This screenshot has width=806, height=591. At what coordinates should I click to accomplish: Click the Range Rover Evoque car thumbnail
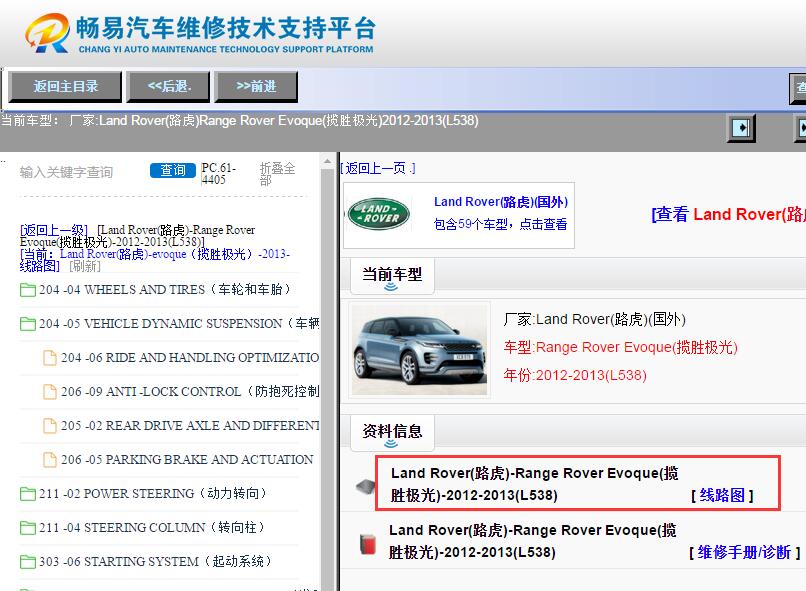click(419, 350)
